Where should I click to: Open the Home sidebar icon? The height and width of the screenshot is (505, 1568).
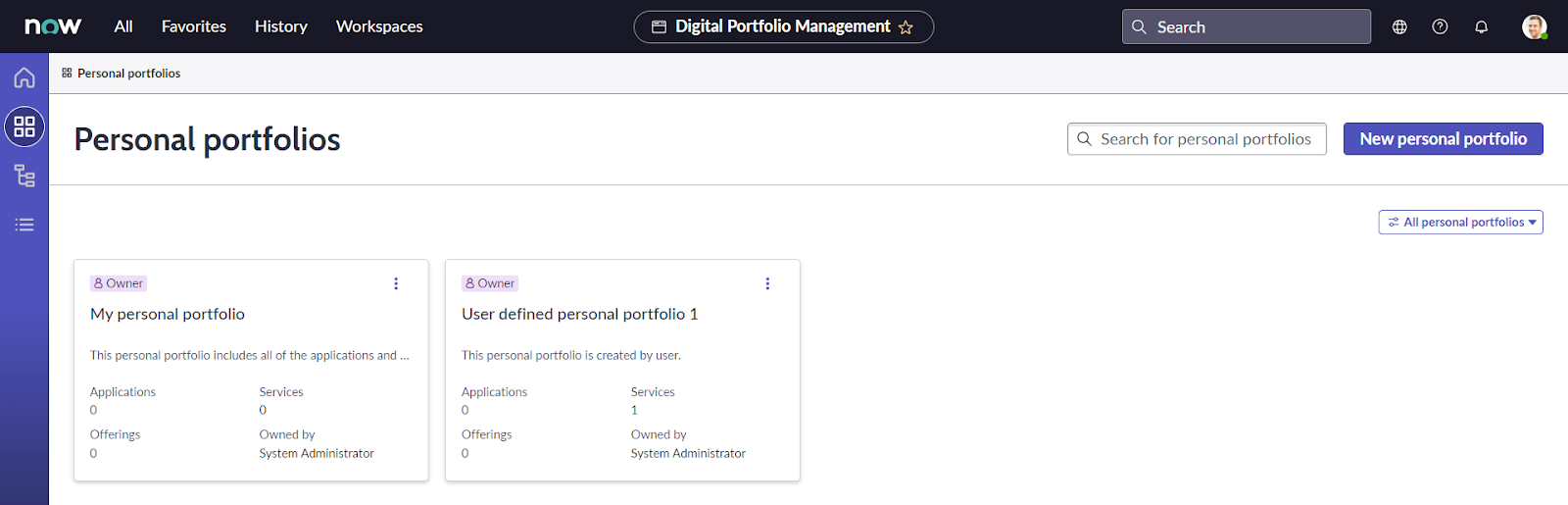[x=24, y=77]
